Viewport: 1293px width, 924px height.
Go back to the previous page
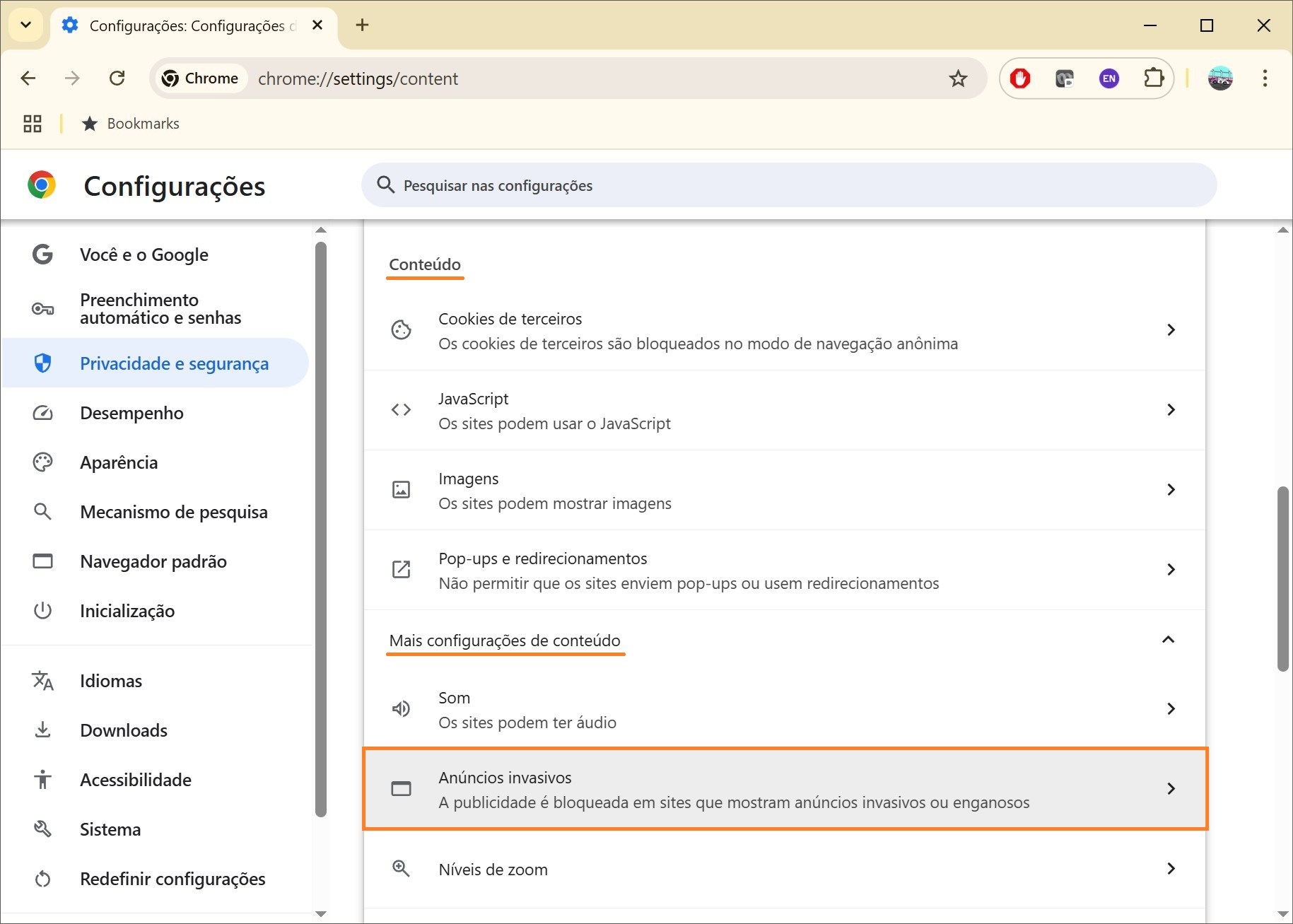pyautogui.click(x=28, y=78)
